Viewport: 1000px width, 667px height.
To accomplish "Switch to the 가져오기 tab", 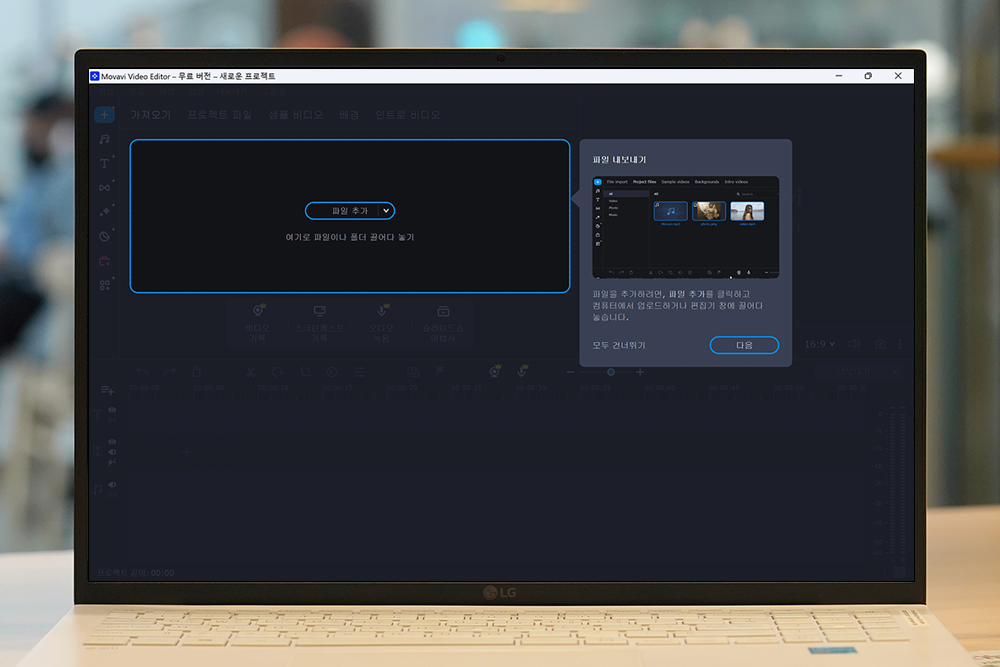I will coord(151,115).
